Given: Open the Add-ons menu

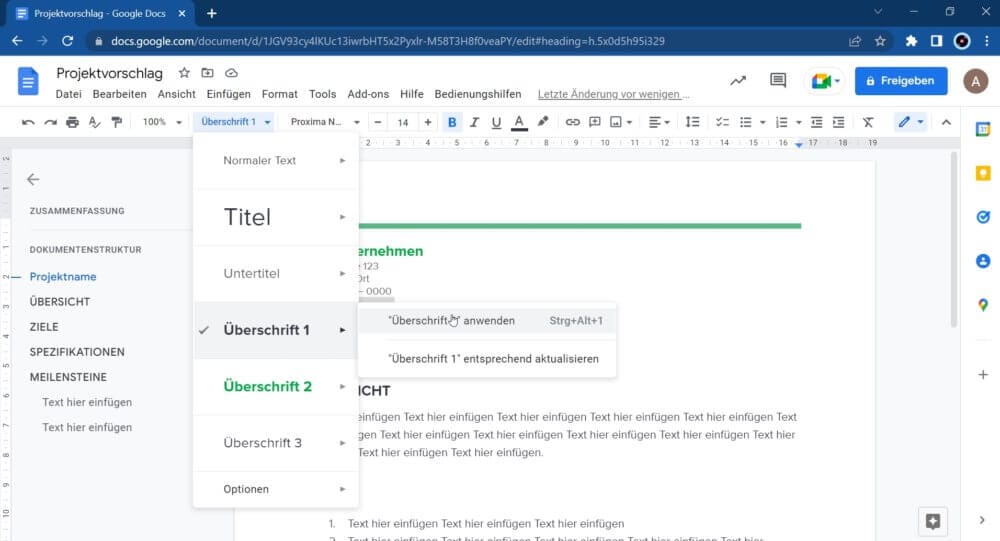Looking at the screenshot, I should [368, 94].
